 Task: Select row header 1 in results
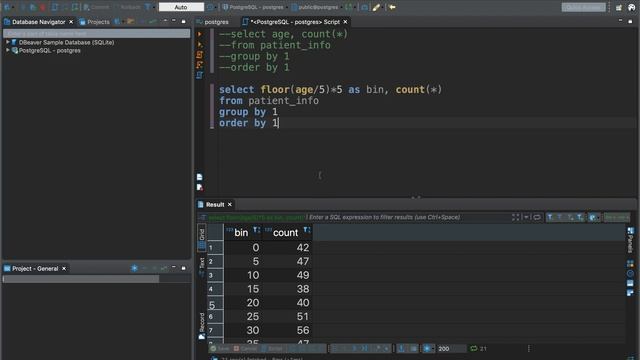coord(215,247)
